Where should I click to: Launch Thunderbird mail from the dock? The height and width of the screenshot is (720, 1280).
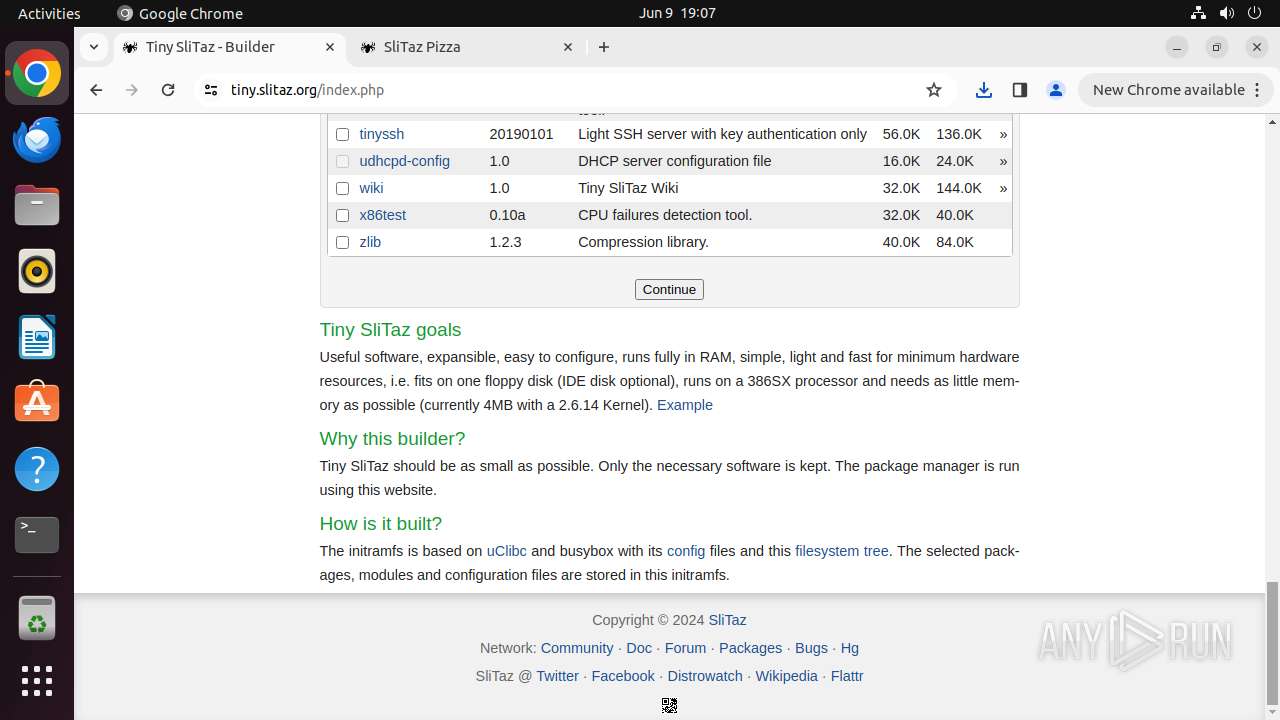37,139
